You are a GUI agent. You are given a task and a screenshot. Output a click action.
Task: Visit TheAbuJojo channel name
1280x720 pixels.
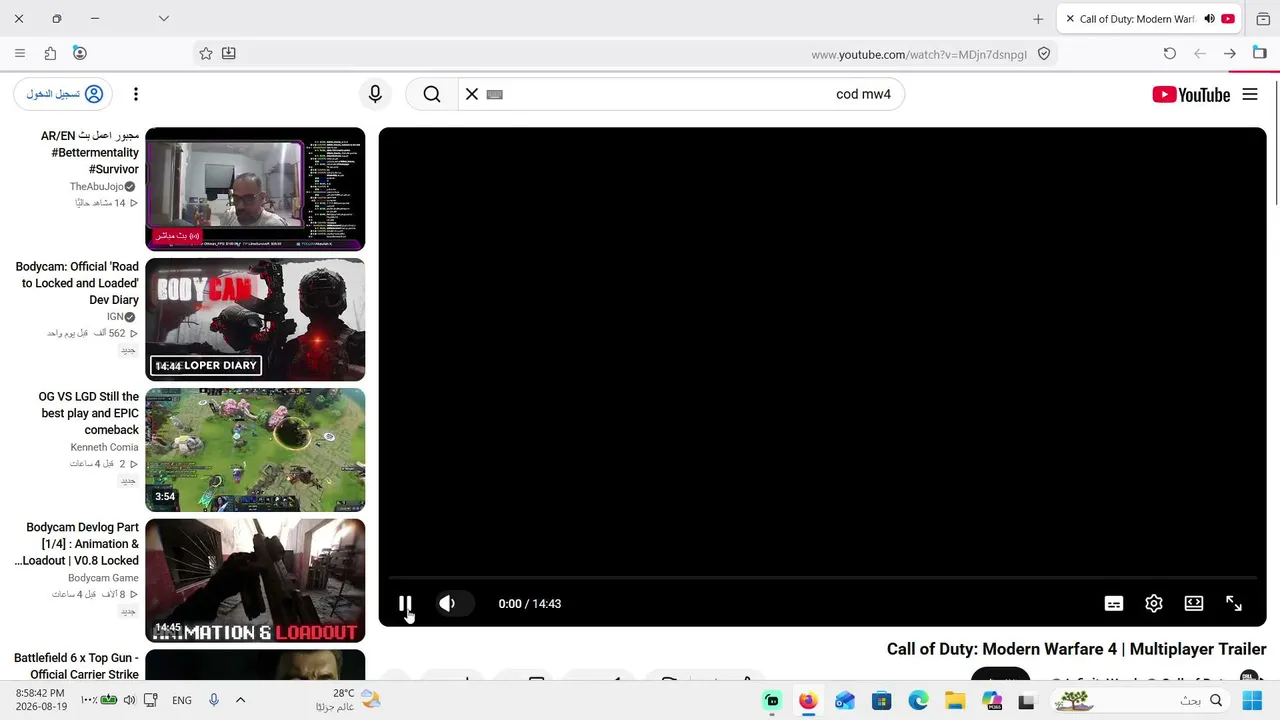tap(96, 187)
